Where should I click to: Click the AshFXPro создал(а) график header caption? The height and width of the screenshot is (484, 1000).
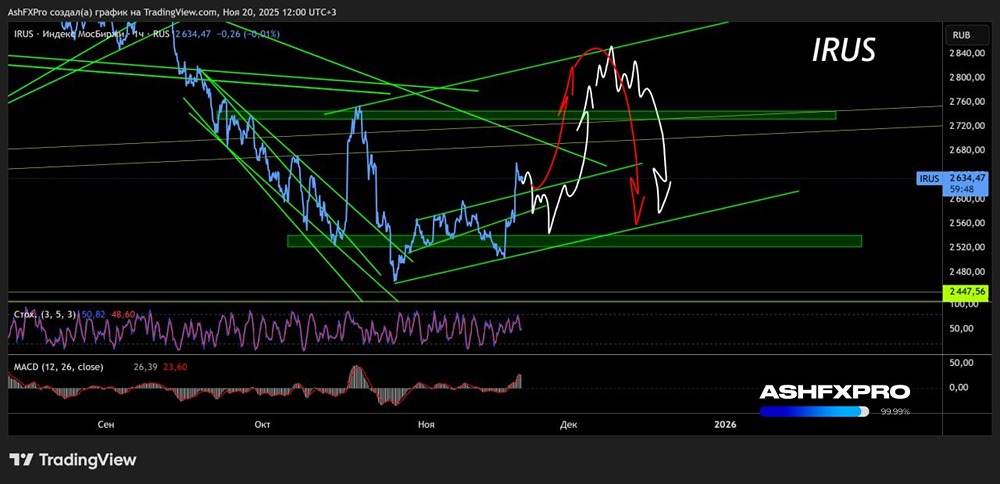point(170,12)
